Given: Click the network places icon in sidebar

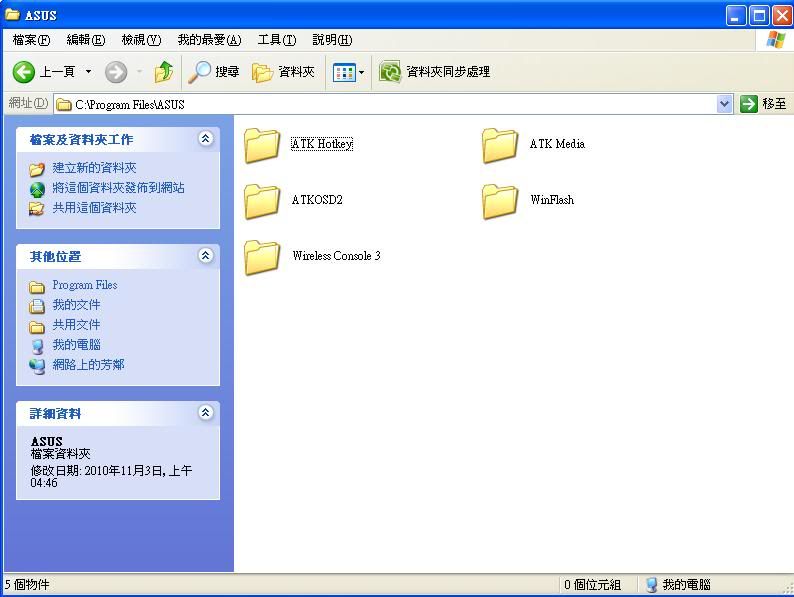Looking at the screenshot, I should 37,366.
